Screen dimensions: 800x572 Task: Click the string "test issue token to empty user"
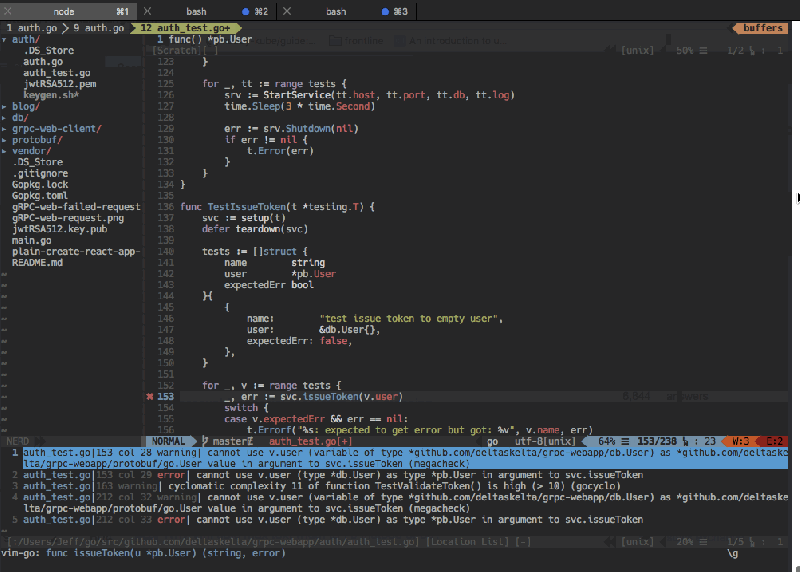[411, 319]
